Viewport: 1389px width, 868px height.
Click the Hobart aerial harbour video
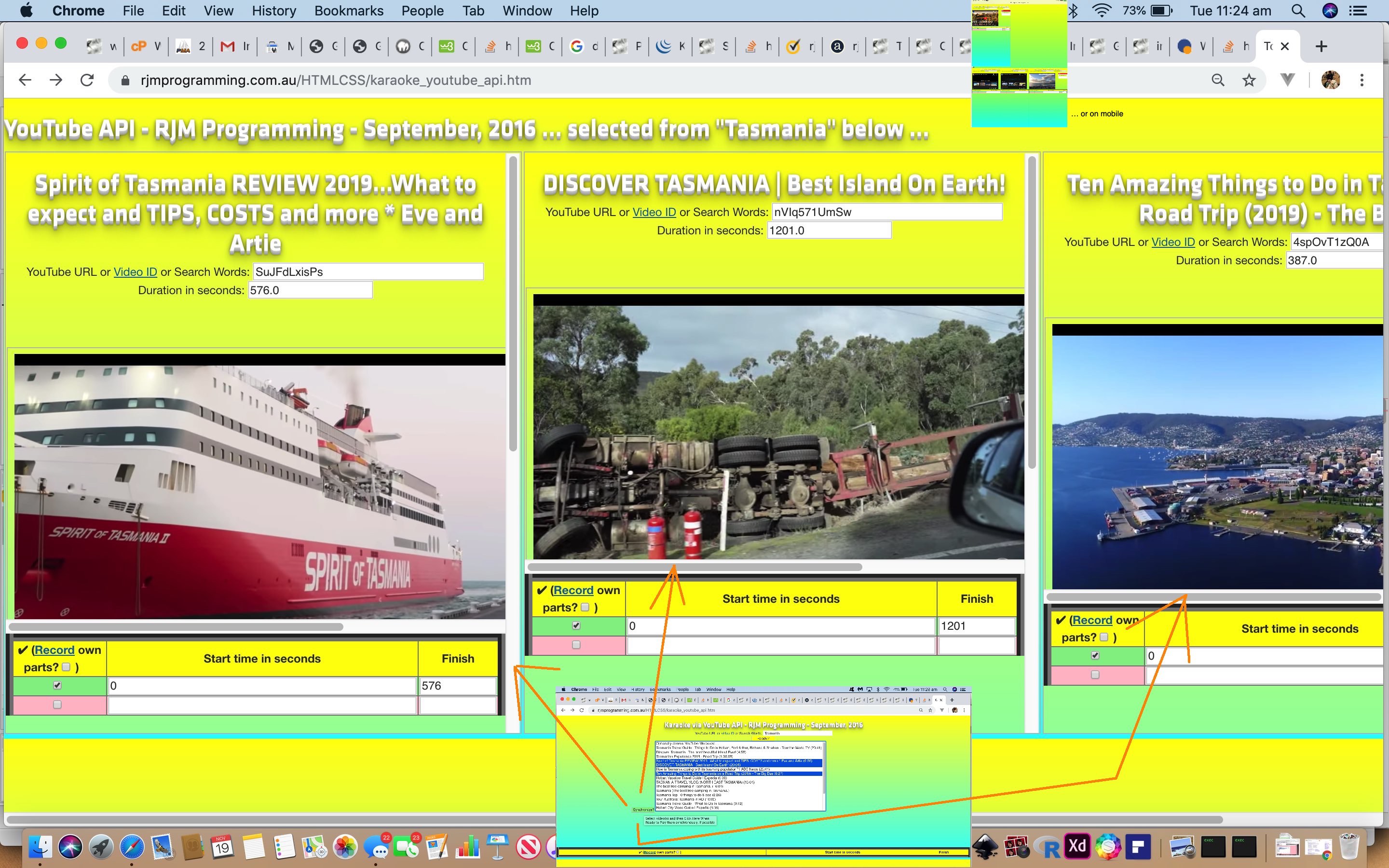point(1217,457)
